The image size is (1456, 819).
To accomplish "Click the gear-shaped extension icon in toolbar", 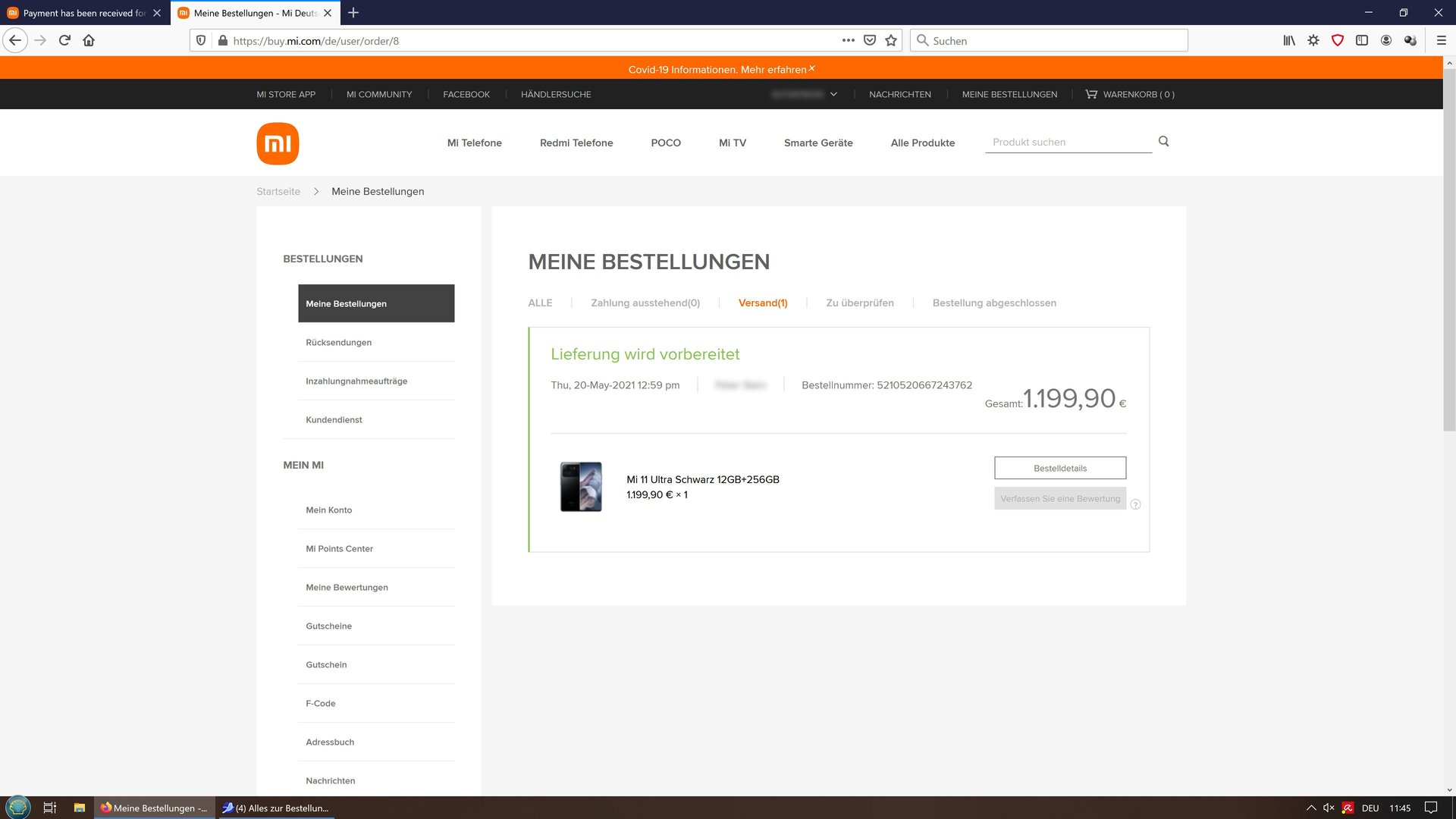I will pyautogui.click(x=1313, y=40).
